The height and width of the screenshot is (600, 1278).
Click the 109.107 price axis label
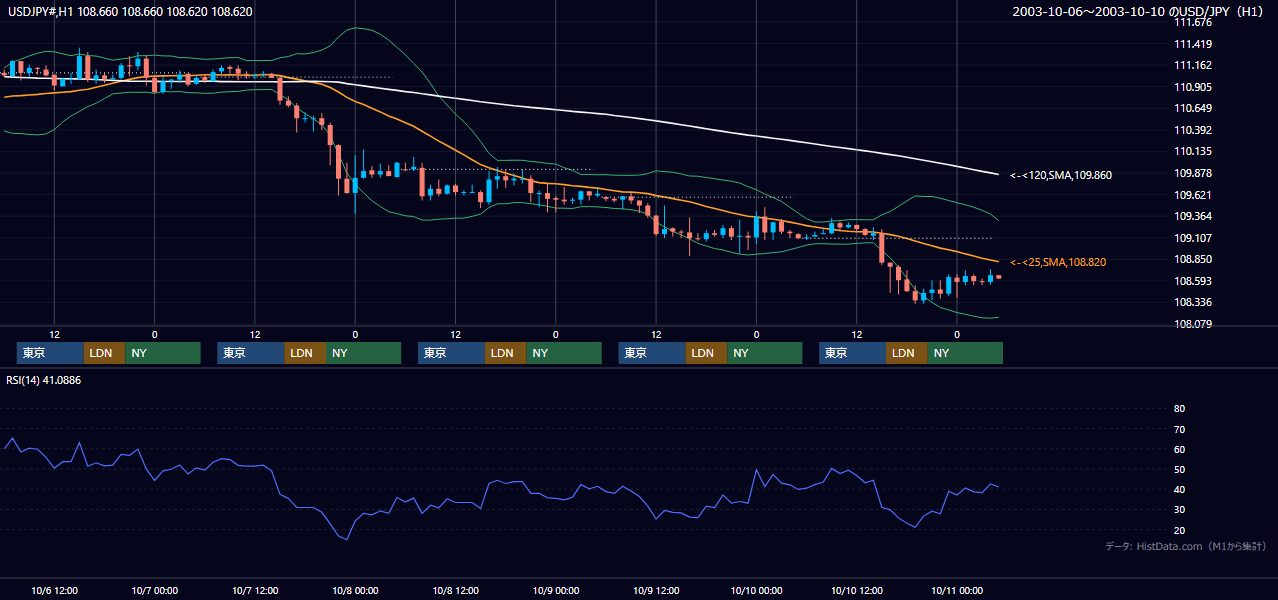[x=1192, y=238]
